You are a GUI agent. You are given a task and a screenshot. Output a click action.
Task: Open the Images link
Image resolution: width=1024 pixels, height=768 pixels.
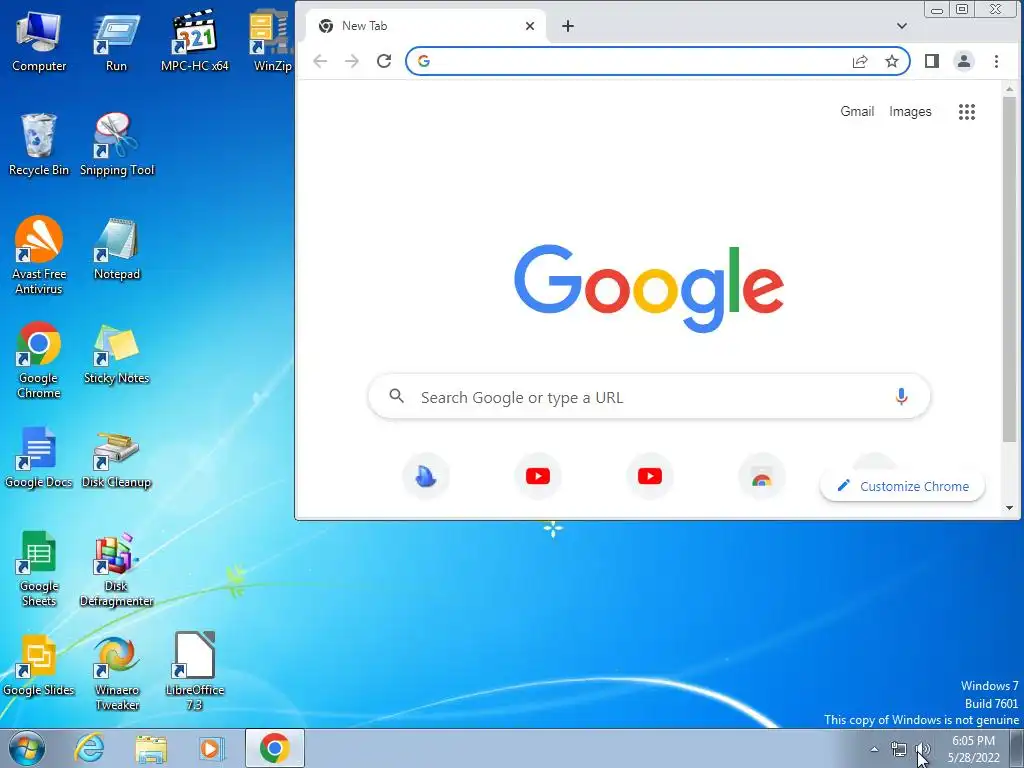coord(910,112)
